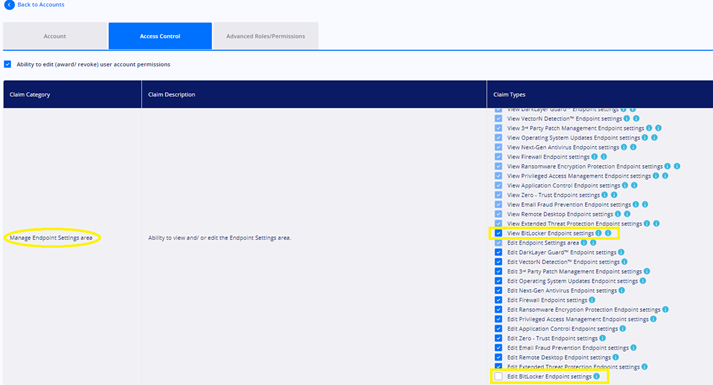Click the Back to Accounts arrow icon

9,5
